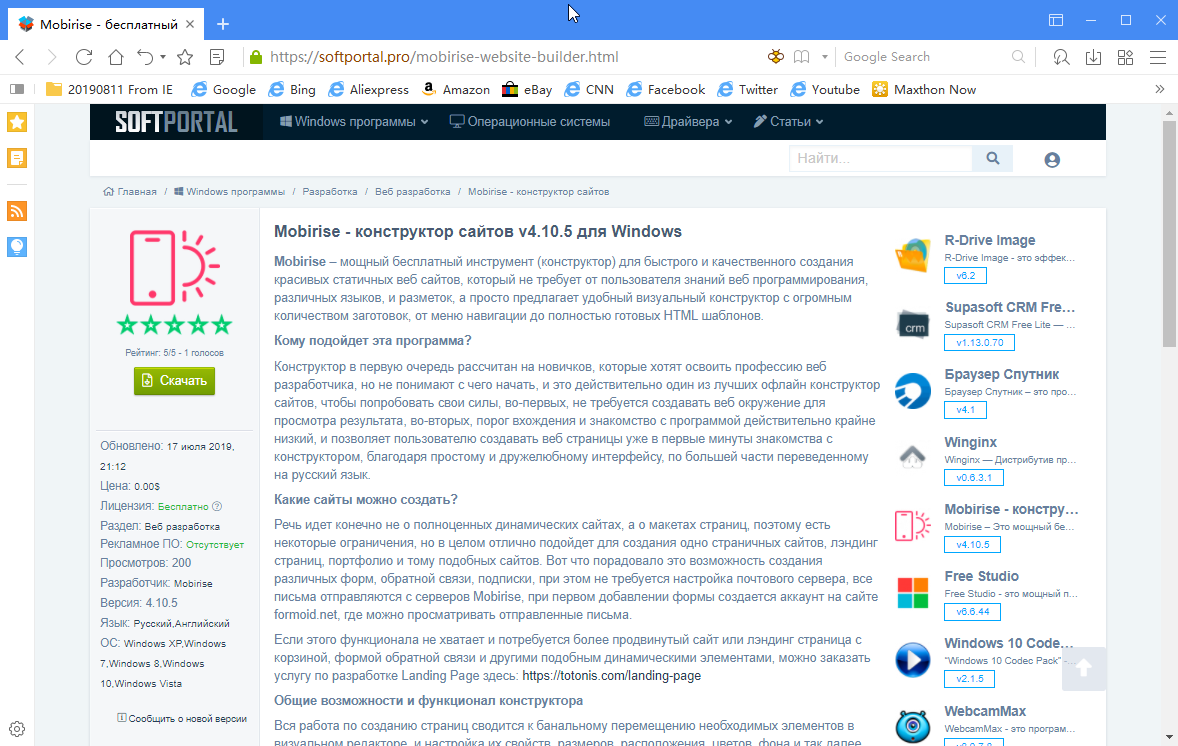Image resolution: width=1178 pixels, height=746 pixels.
Task: Open the extensions grid icon
Action: click(x=1125, y=57)
